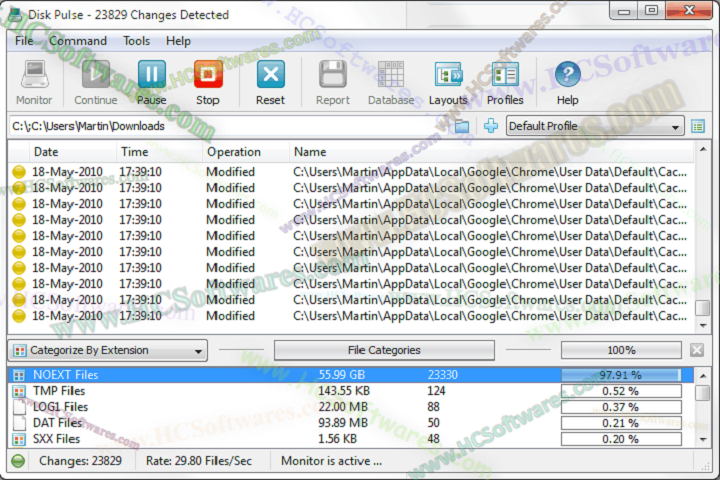Click the changes list scroll up arrow
The height and width of the screenshot is (480, 720).
click(703, 149)
